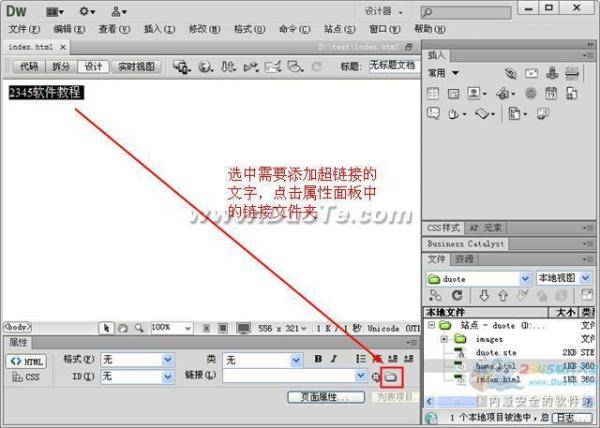Switch to 设计 design view

93,67
